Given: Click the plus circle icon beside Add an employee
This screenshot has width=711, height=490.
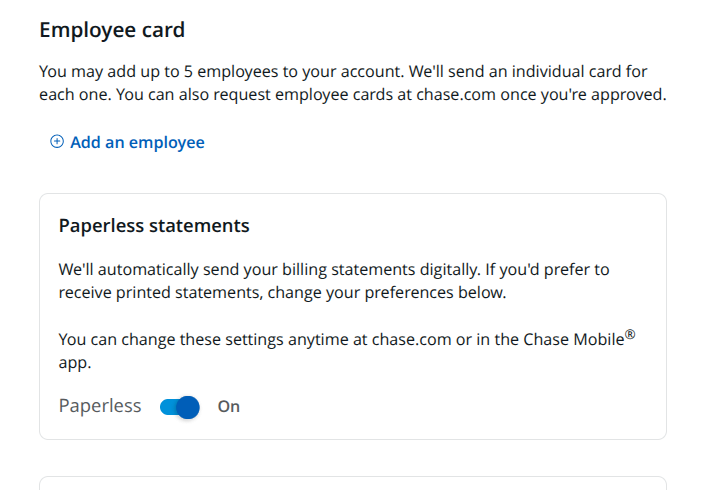Looking at the screenshot, I should [x=57, y=141].
